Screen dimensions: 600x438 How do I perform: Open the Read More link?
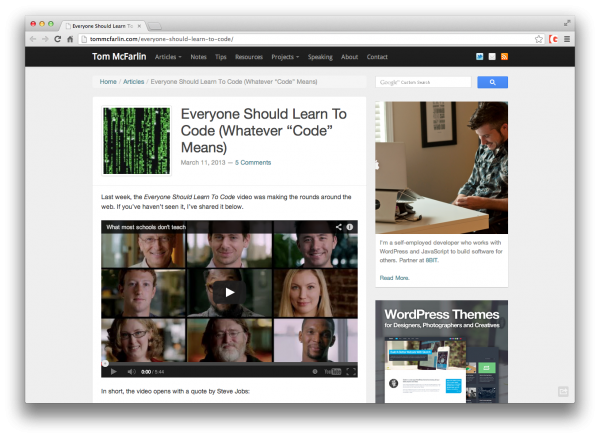pos(394,278)
